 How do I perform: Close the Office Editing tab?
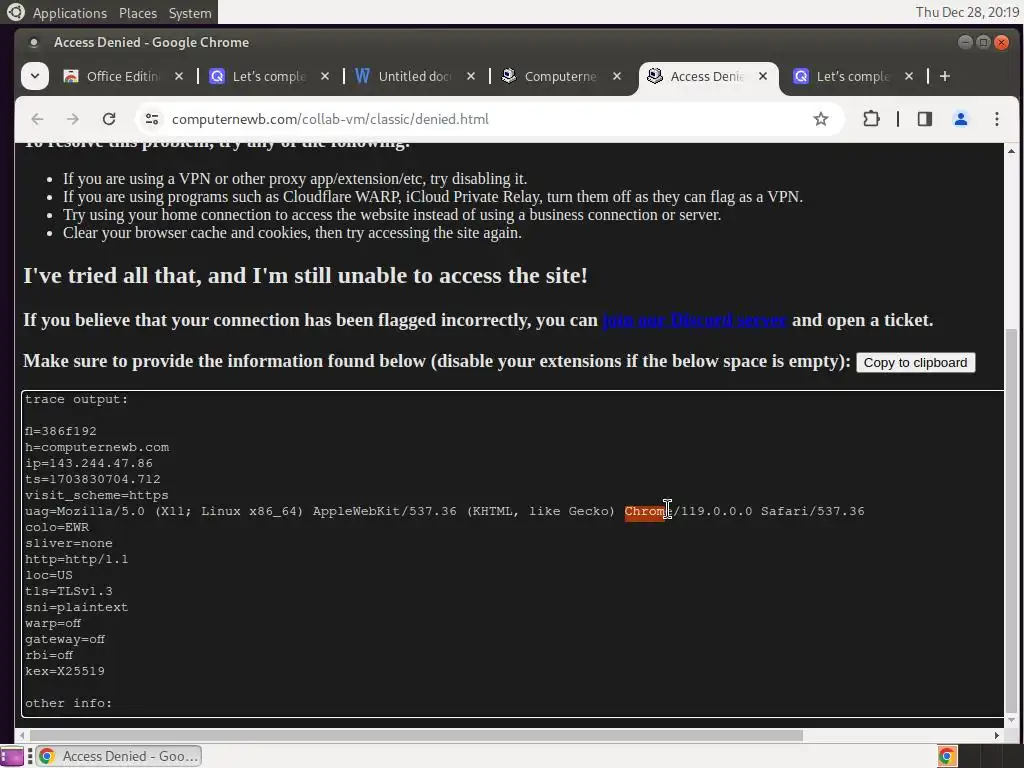point(179,76)
